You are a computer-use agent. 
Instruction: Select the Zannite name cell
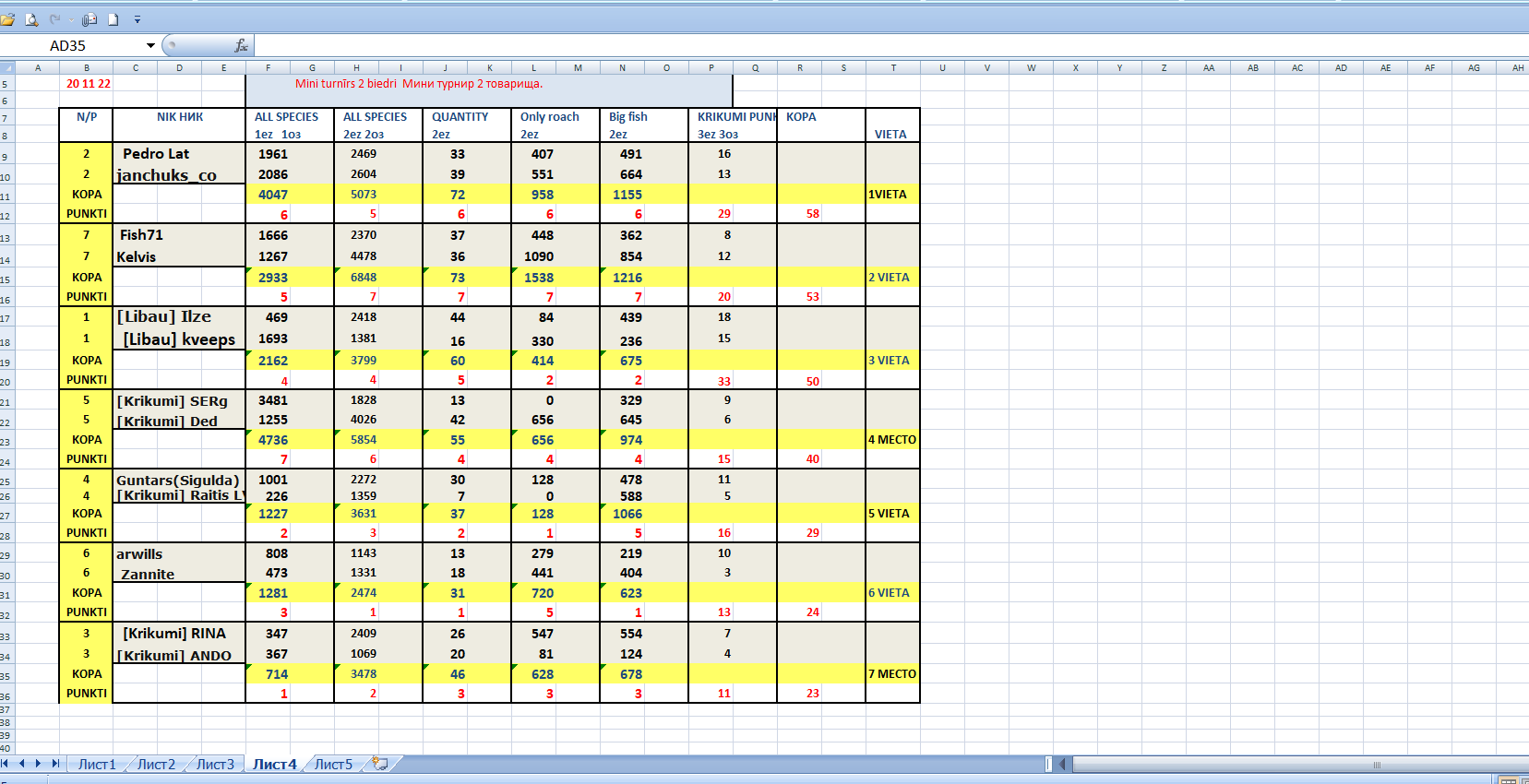click(x=179, y=574)
